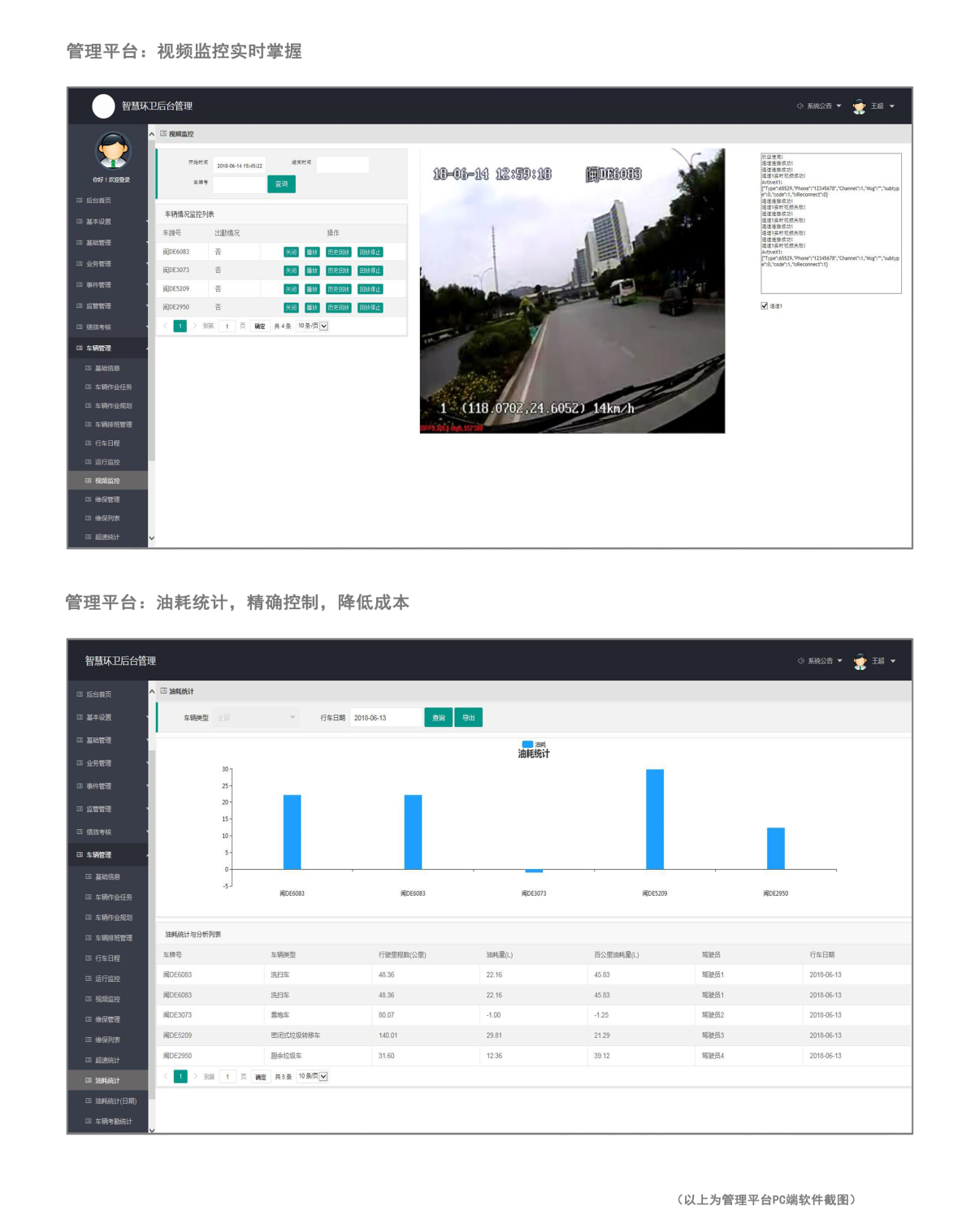Click the 行车日期 date field showing 2018-06-13
Image resolution: width=975 pixels, height=1232 pixels.
click(385, 718)
